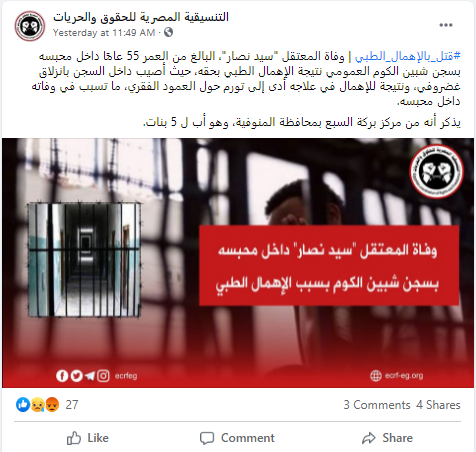Click the crying sad reaction icon
Viewport: 476px width, 452px height.
click(38, 404)
